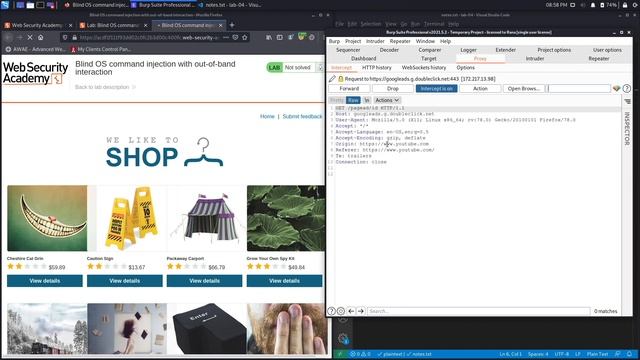View details of Cheshire Cat Grin
This screenshot has width=640, height=360.
click(x=44, y=281)
